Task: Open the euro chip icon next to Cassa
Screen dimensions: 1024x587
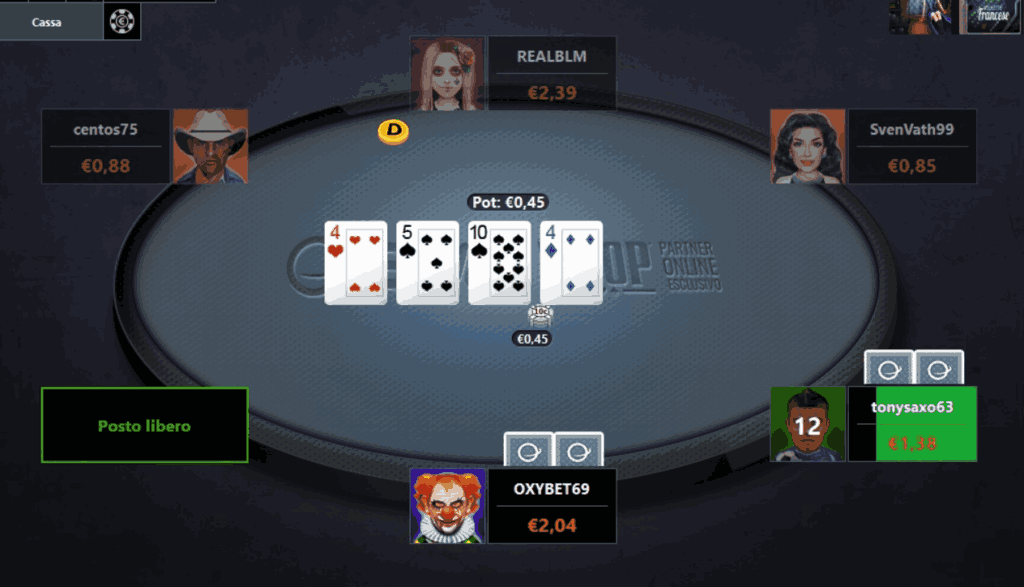Action: [x=122, y=22]
